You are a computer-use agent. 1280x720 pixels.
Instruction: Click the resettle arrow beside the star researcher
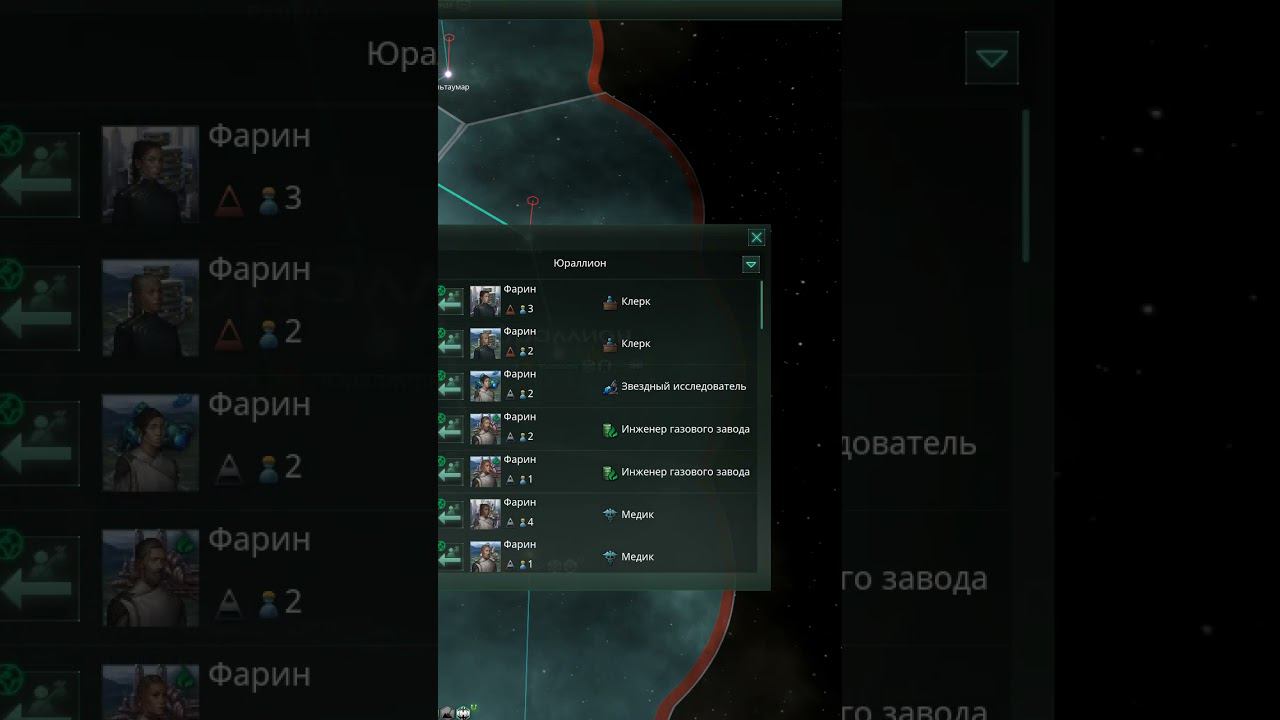coord(450,387)
